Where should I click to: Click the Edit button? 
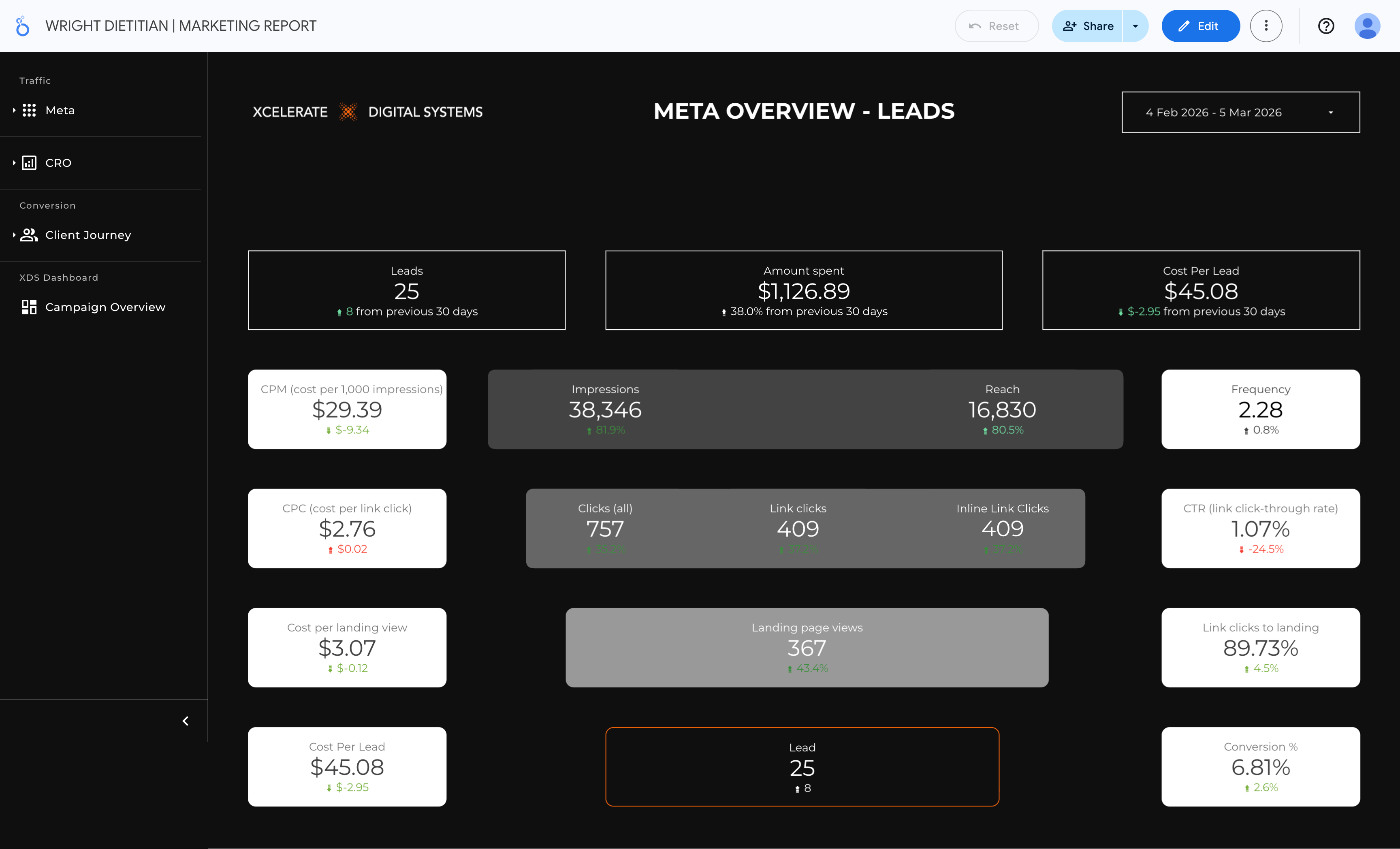point(1200,26)
